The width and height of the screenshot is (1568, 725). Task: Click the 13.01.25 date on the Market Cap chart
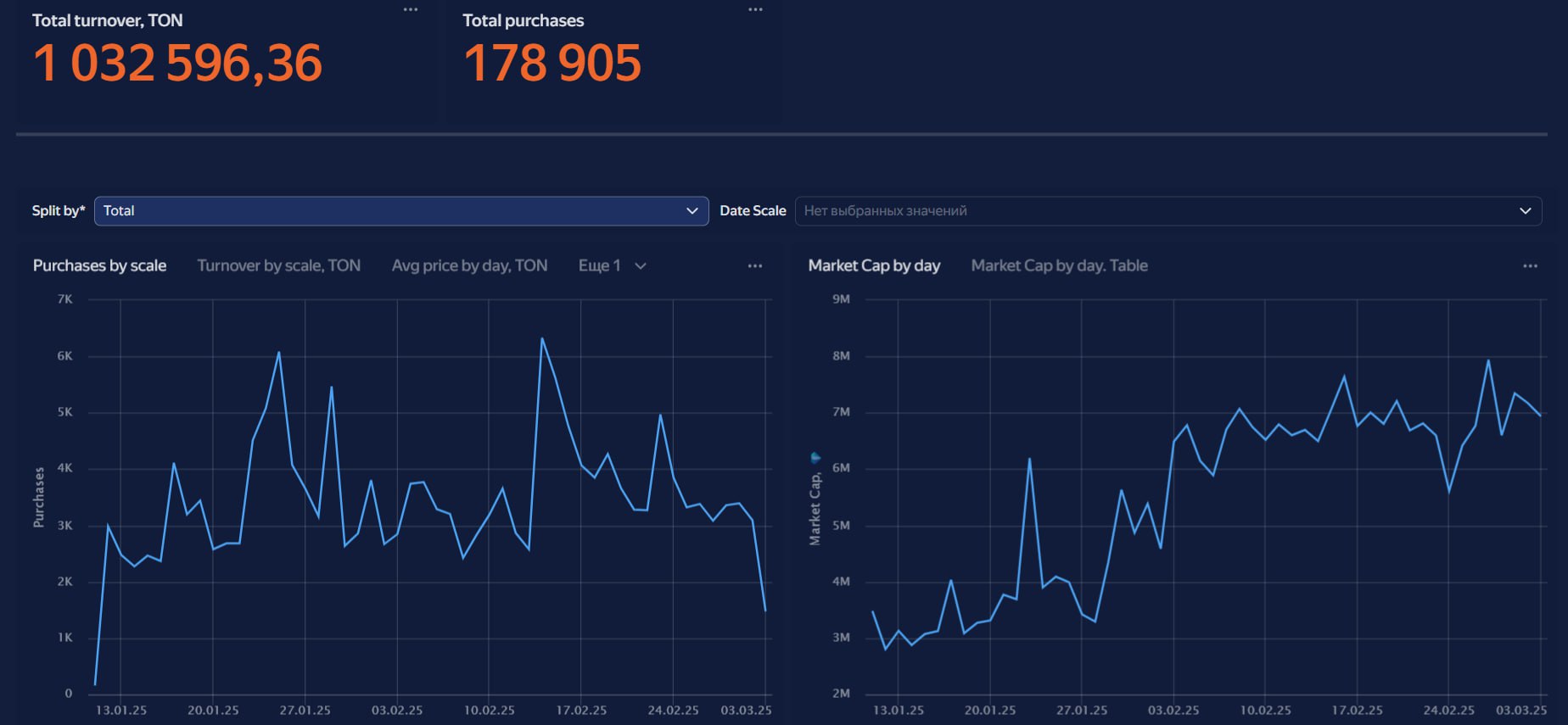[x=899, y=711]
